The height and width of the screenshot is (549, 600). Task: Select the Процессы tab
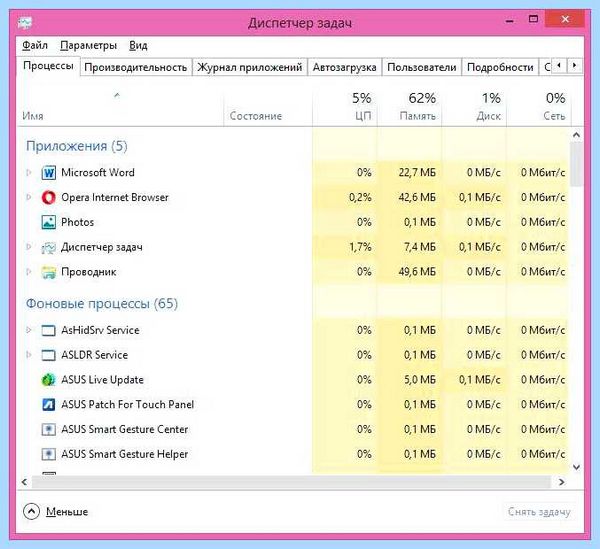(48, 66)
